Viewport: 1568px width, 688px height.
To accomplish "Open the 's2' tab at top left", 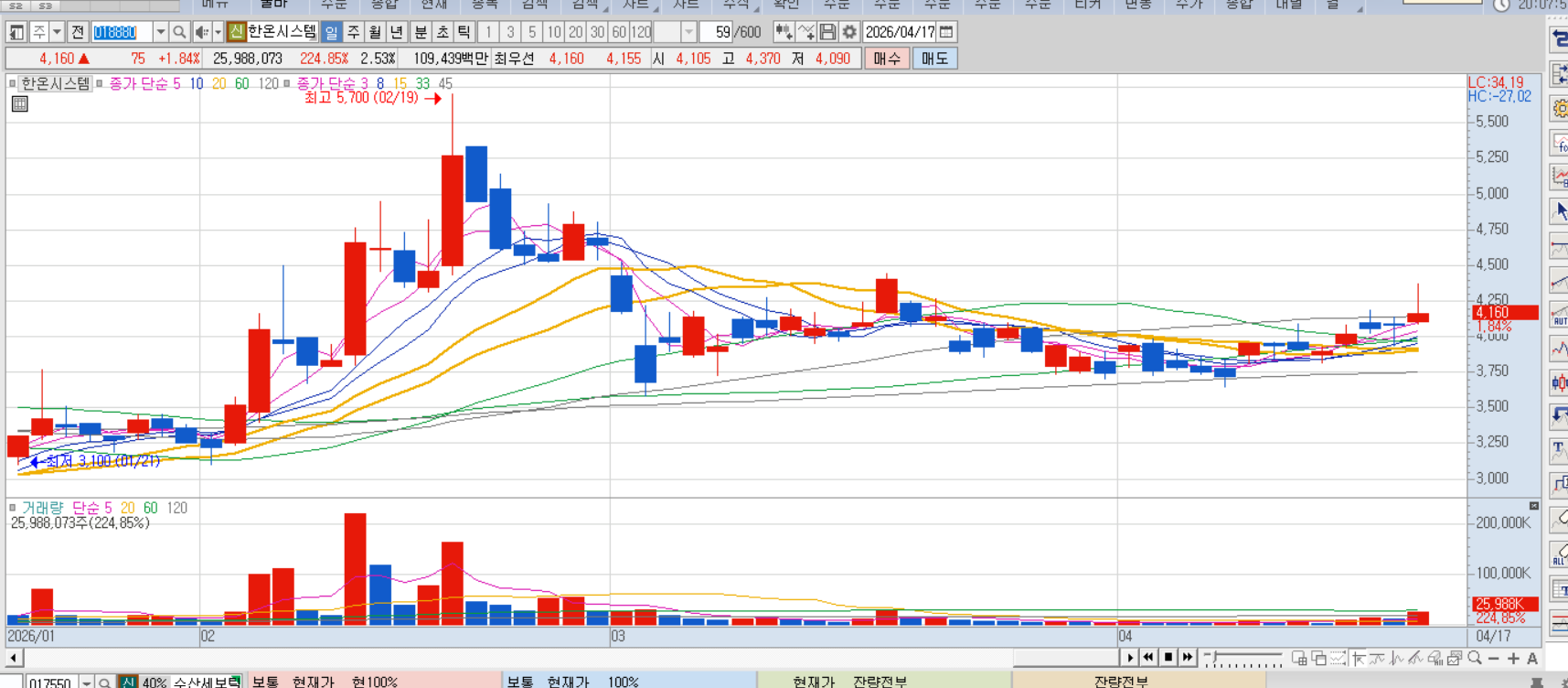I will pyautogui.click(x=16, y=5).
